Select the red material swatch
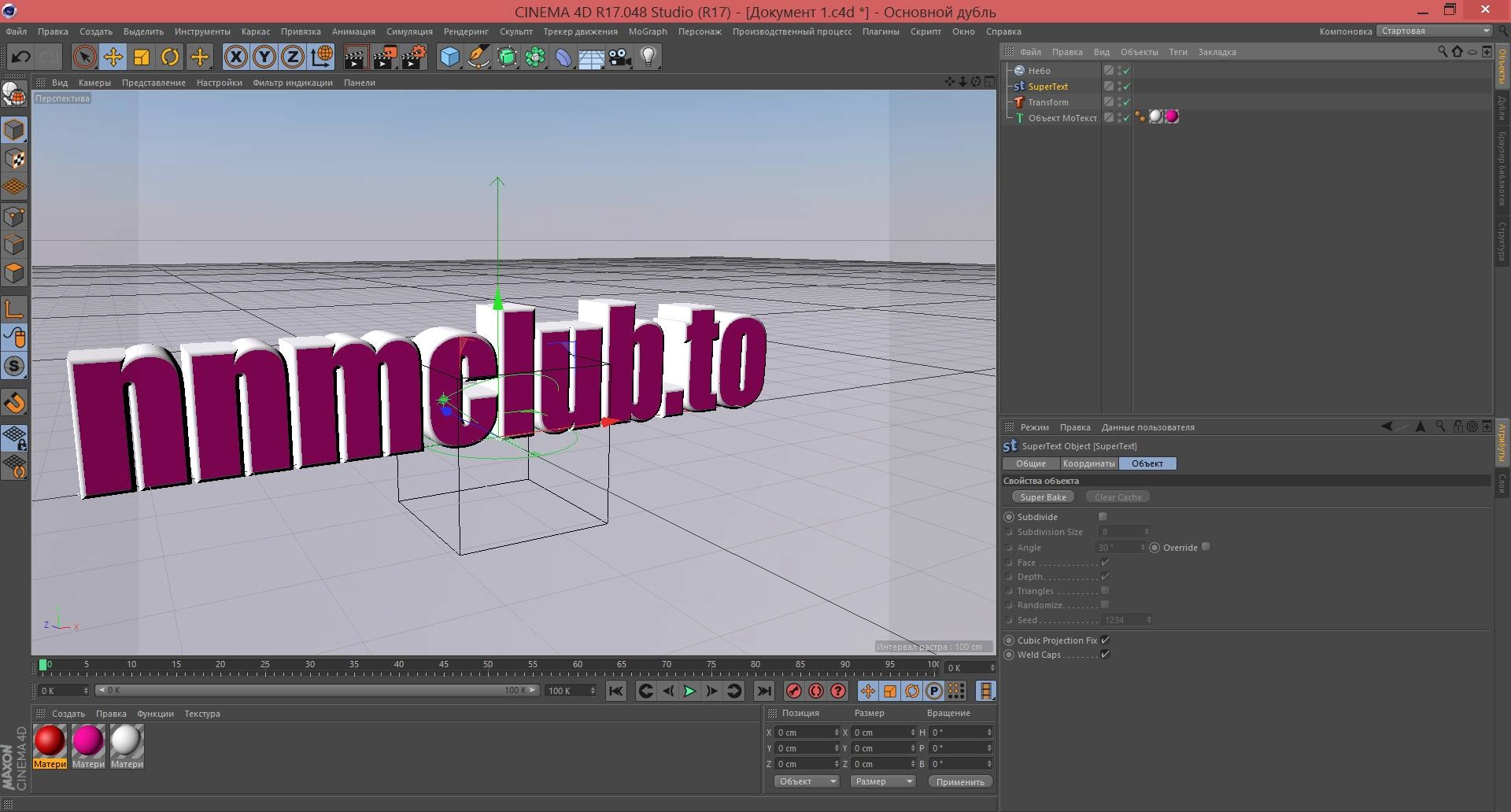Image resolution: width=1511 pixels, height=812 pixels. click(50, 741)
